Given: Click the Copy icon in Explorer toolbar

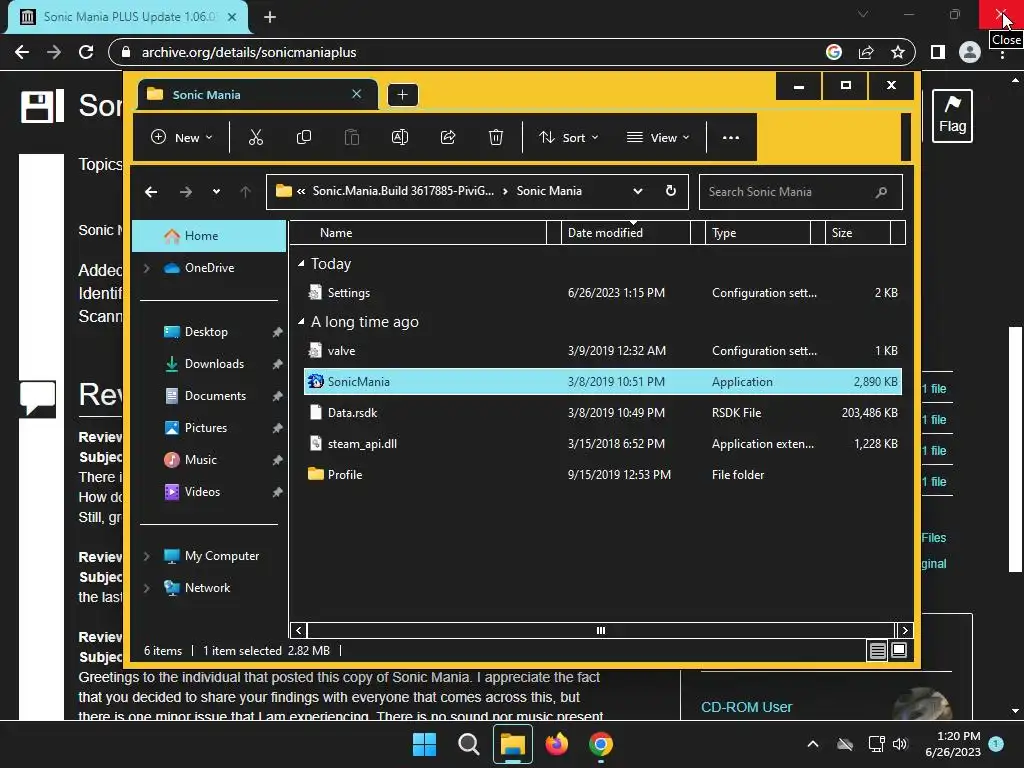Looking at the screenshot, I should click(x=304, y=137).
